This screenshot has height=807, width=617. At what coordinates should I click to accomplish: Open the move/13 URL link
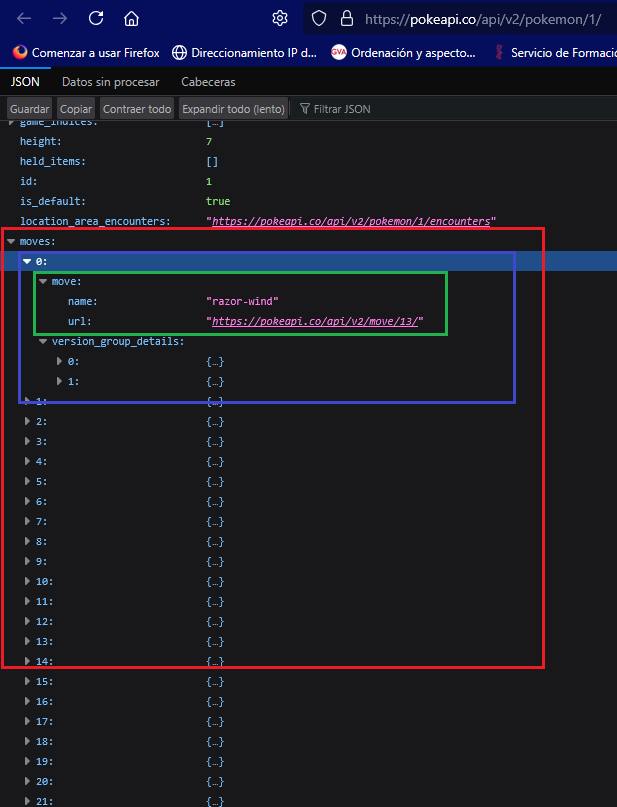point(315,321)
